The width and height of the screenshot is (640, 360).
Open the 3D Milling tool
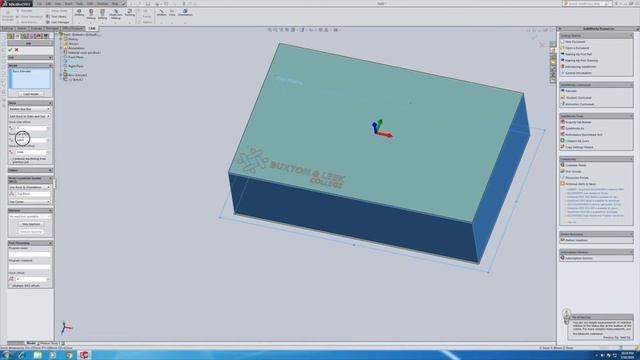click(x=102, y=14)
